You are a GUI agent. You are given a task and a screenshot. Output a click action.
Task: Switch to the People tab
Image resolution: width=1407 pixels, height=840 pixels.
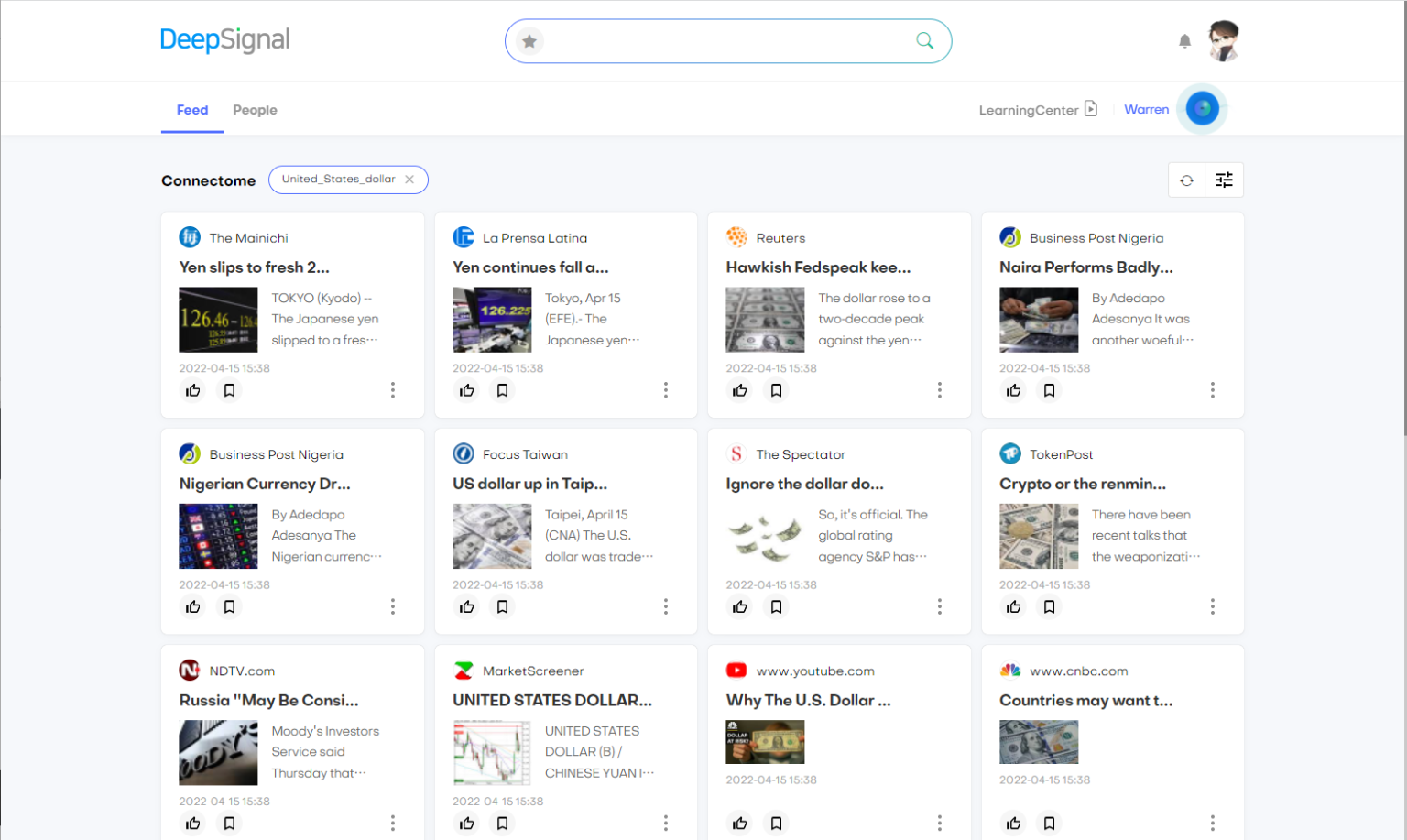[255, 110]
